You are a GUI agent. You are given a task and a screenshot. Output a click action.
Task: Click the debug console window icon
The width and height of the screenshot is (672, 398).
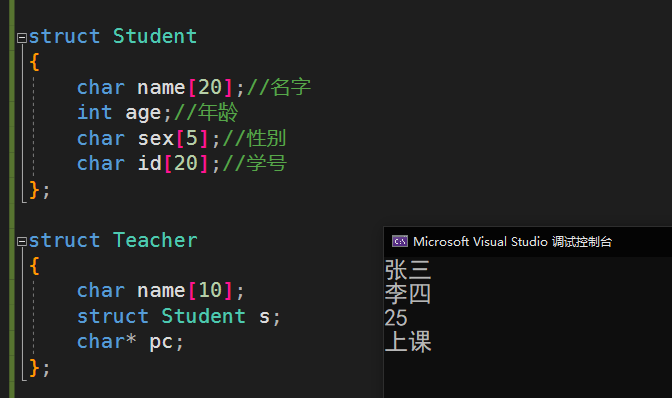pyautogui.click(x=400, y=242)
